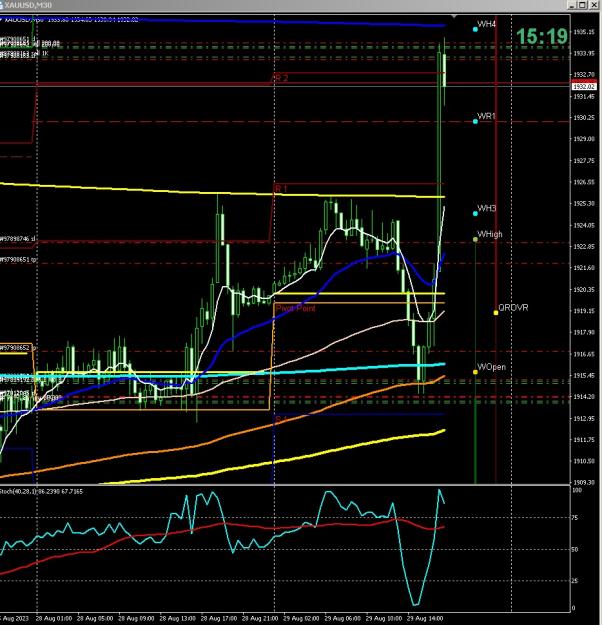Click the 29 Aug 14:00 time label
Viewport: 602px width, 625px height.
point(425,618)
